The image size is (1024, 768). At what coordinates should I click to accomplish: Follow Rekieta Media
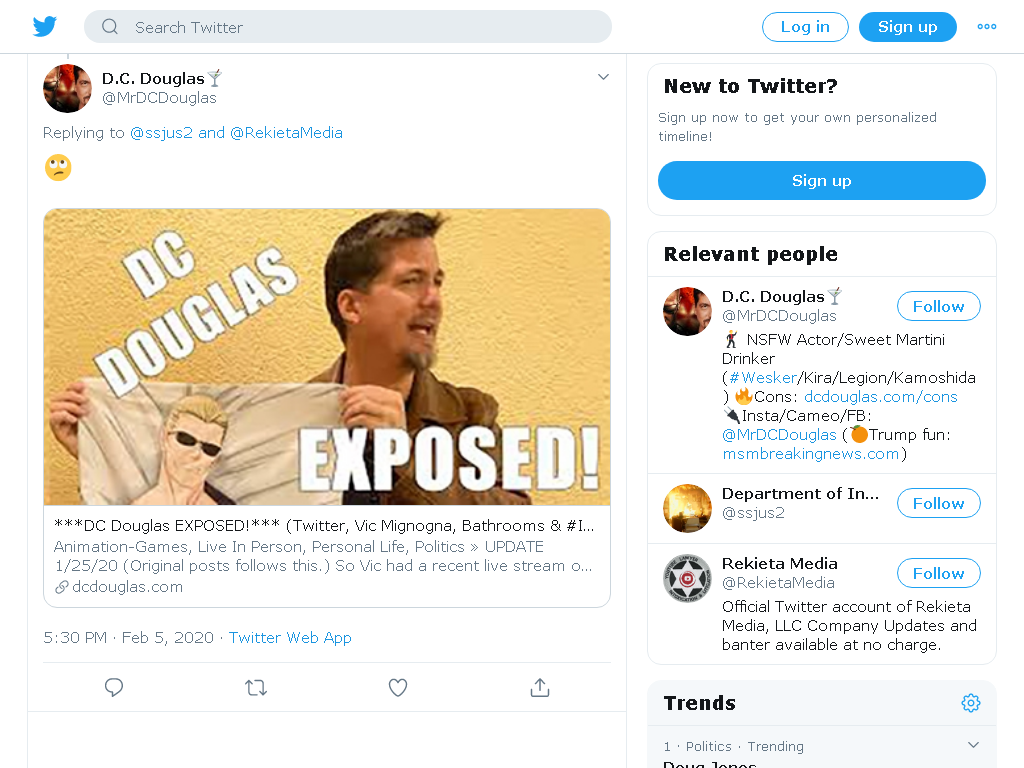click(938, 573)
